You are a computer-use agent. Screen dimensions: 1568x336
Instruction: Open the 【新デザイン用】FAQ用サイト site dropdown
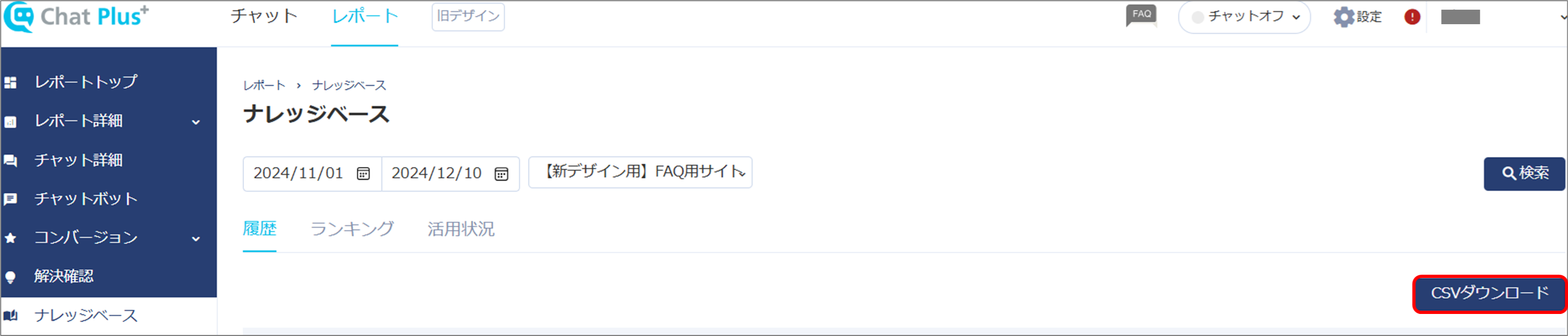[x=641, y=172]
